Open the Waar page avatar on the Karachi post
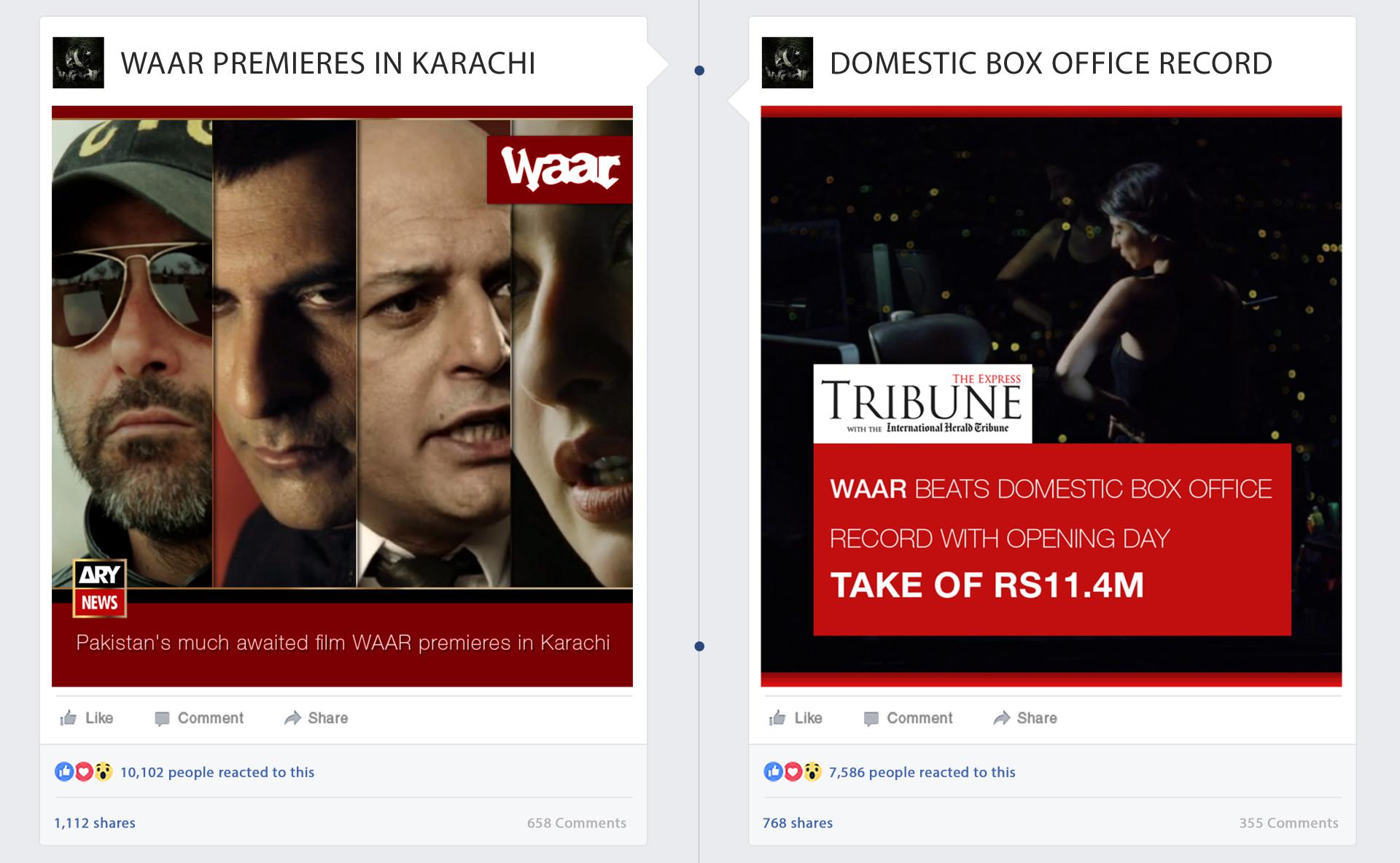The height and width of the screenshot is (863, 1400). 78,63
